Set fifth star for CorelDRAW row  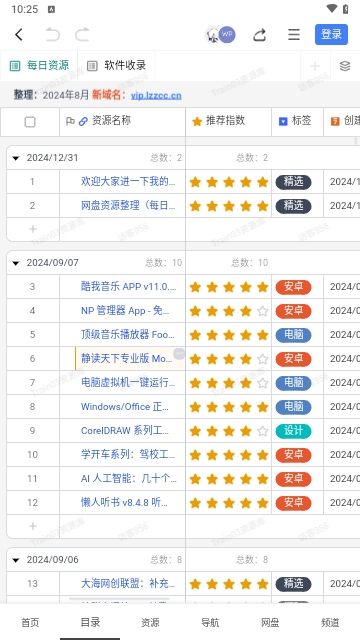coord(263,431)
